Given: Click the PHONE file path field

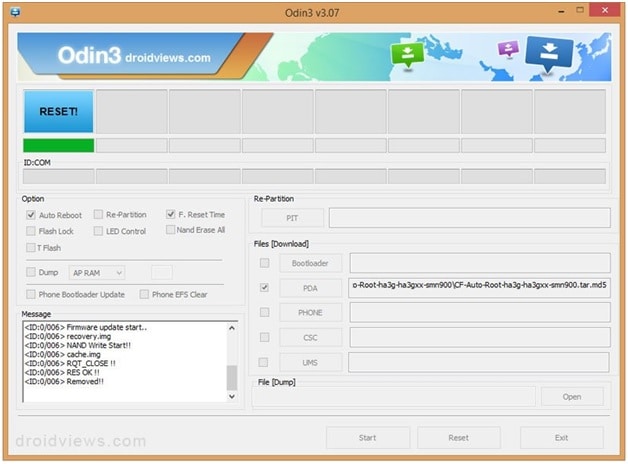Looking at the screenshot, I should click(480, 312).
